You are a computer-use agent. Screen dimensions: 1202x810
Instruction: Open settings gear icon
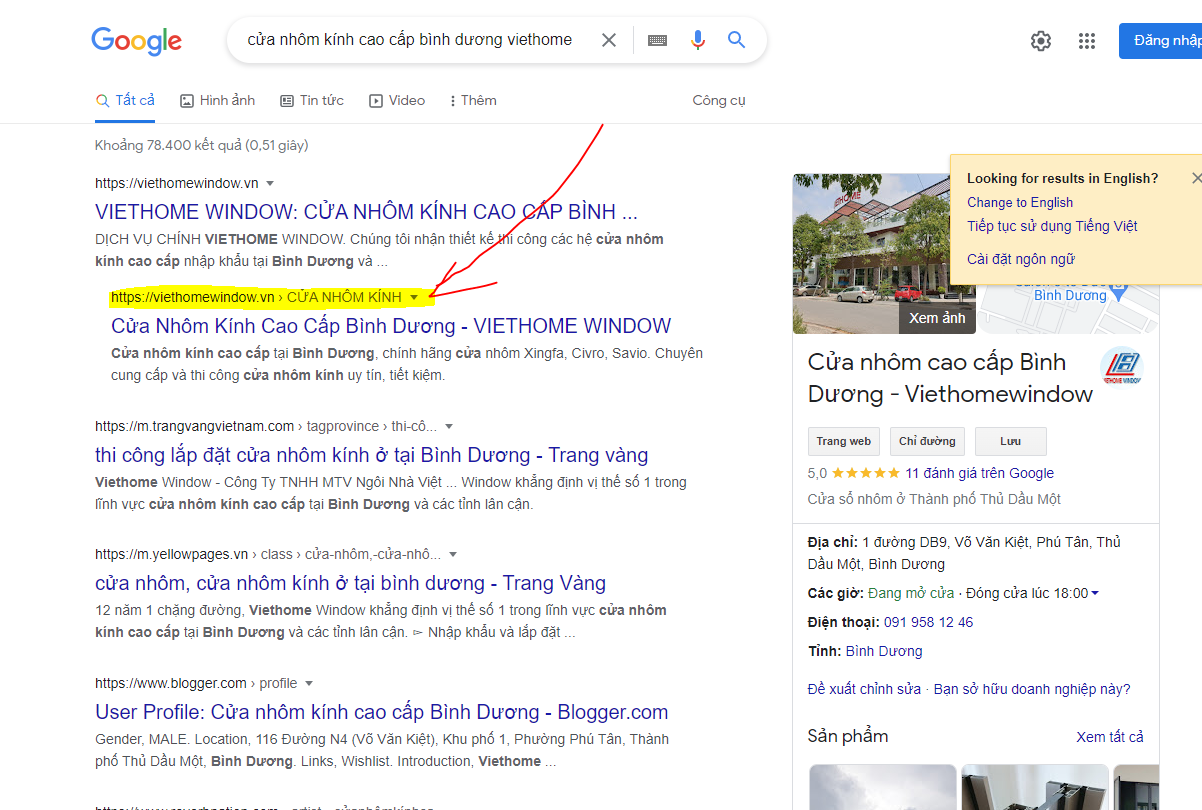click(1041, 41)
